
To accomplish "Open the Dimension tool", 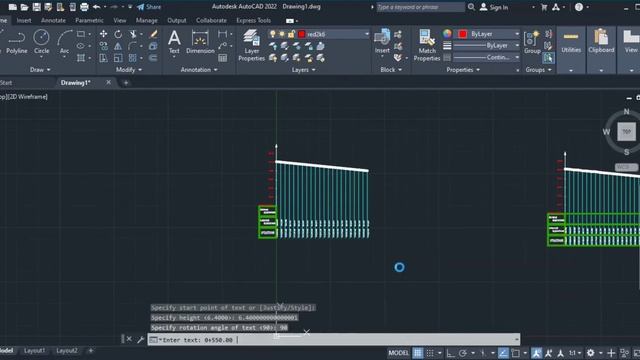I will coord(200,42).
